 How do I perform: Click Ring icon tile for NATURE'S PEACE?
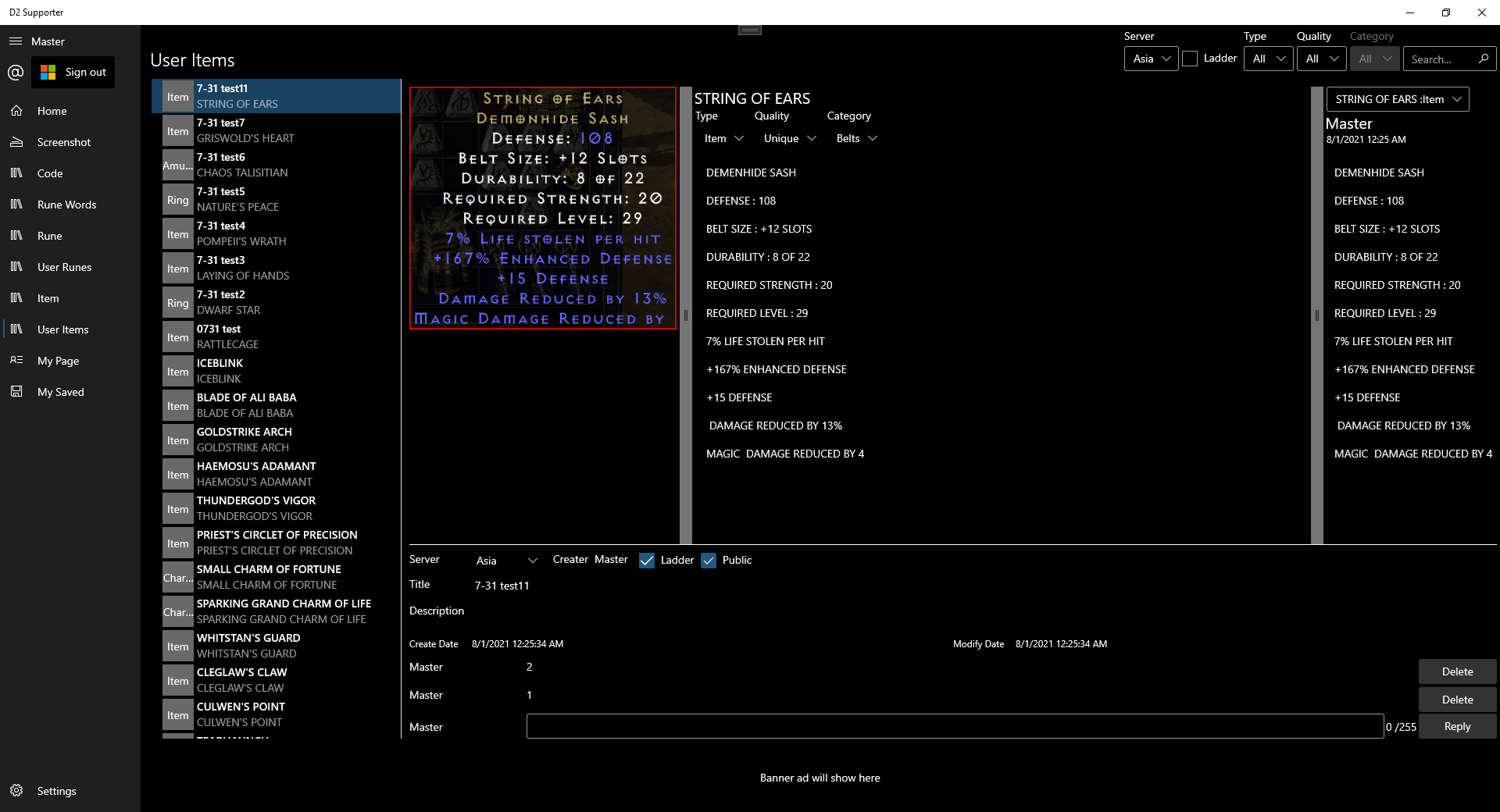pos(178,200)
